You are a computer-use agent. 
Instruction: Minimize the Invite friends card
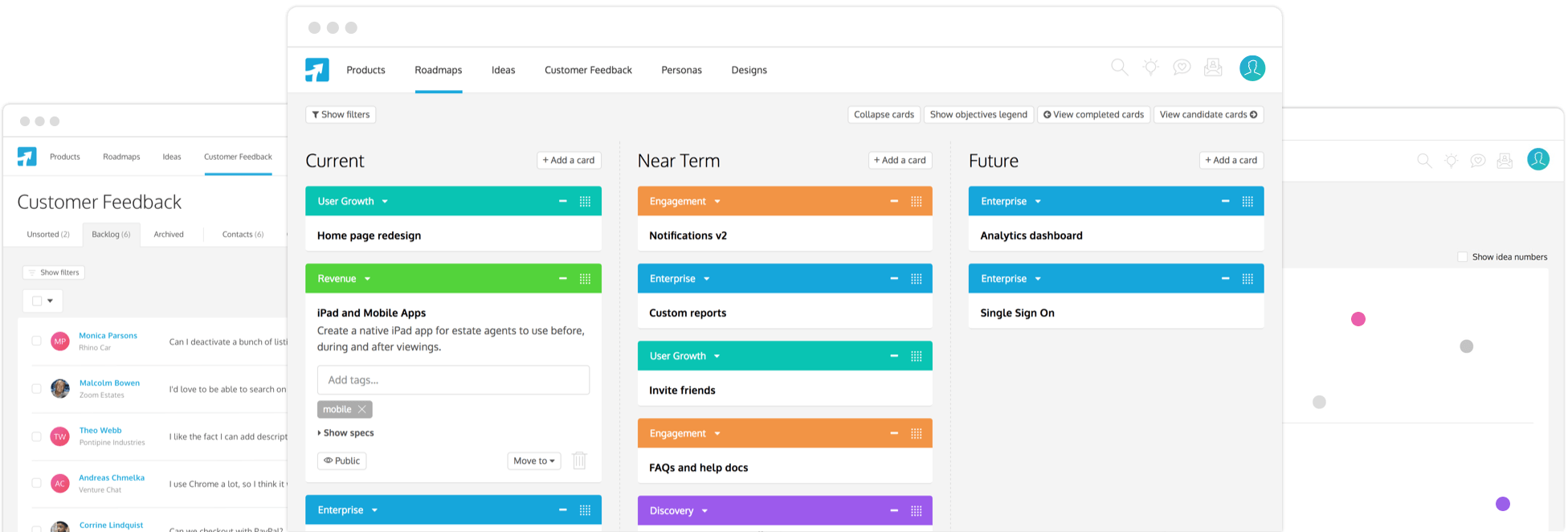pos(894,356)
